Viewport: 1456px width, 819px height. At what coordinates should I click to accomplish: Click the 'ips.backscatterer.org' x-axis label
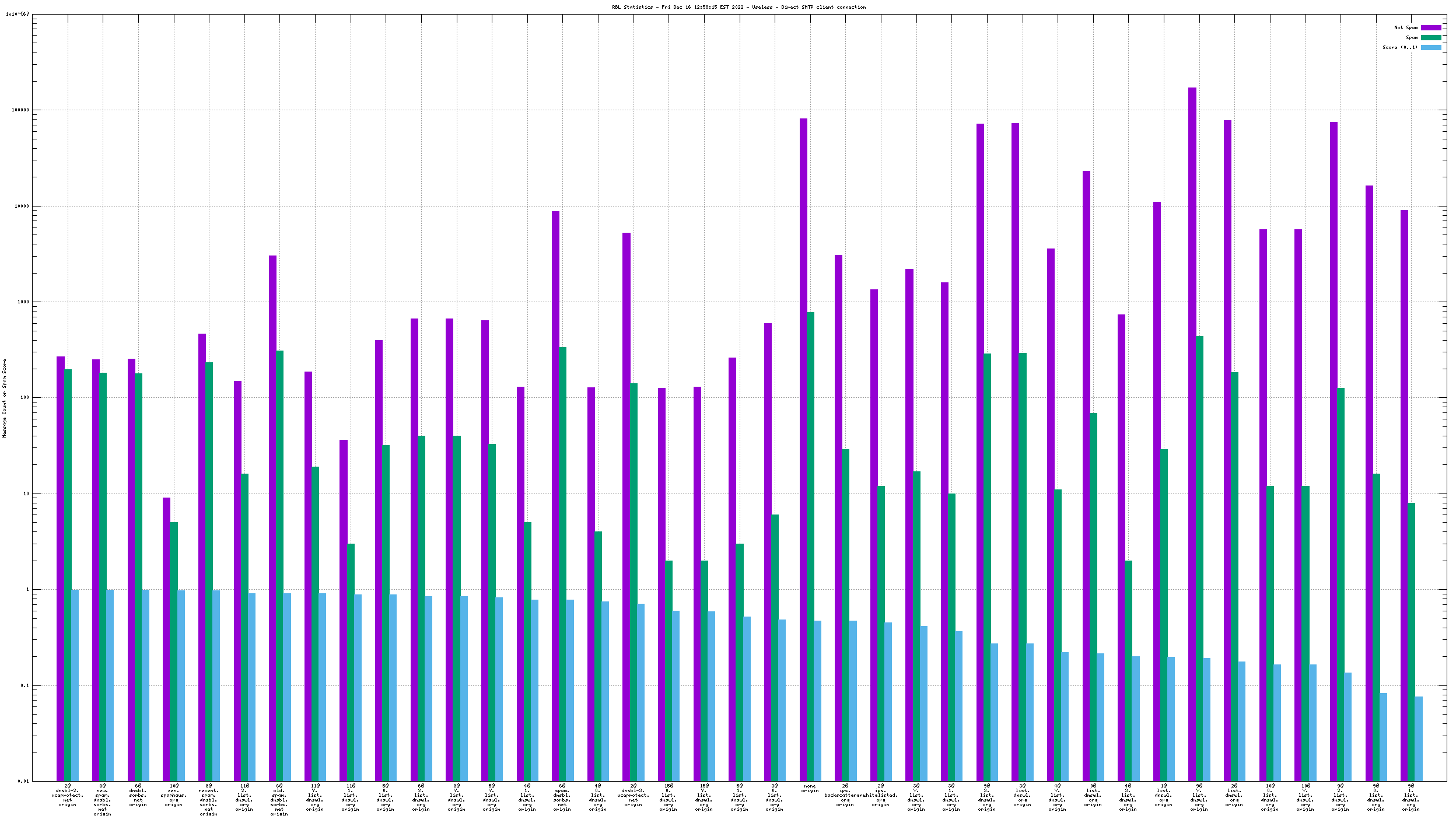[x=844, y=795]
